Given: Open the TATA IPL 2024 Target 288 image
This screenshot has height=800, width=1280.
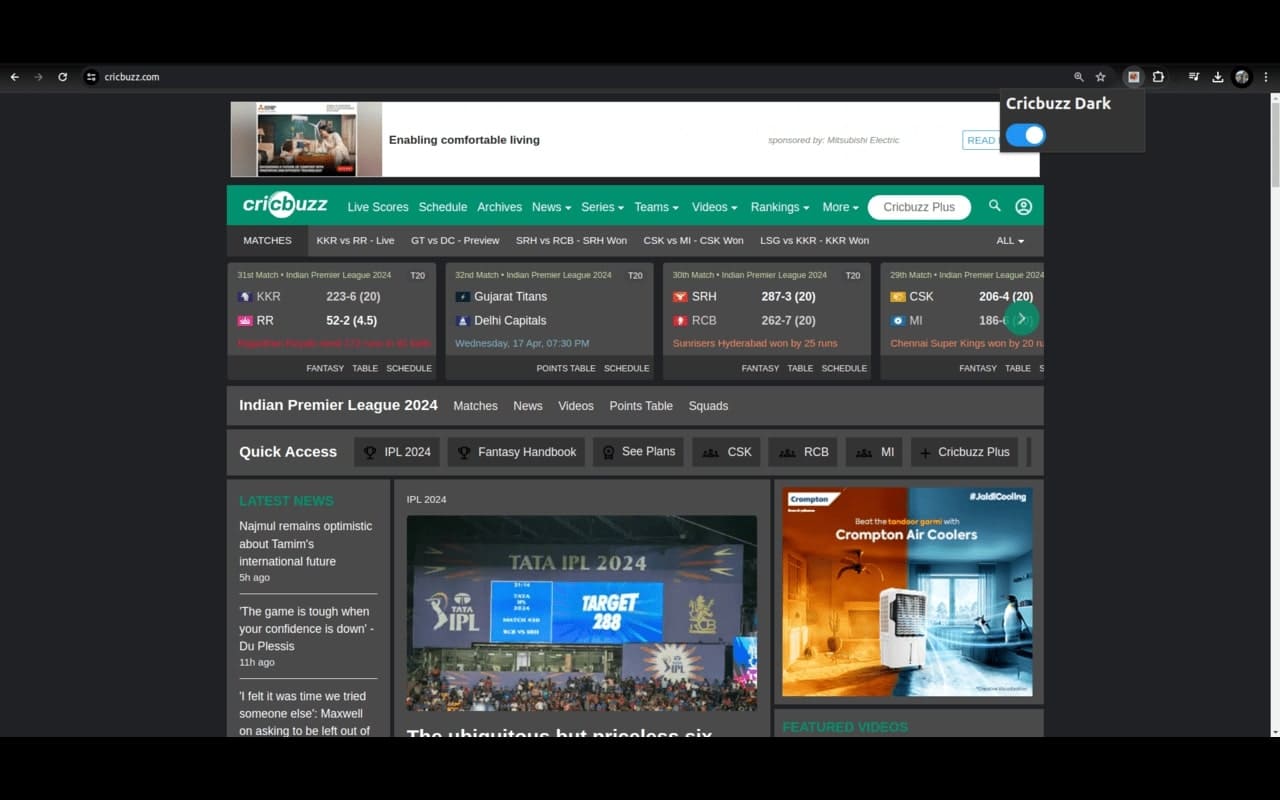Looking at the screenshot, I should [582, 613].
